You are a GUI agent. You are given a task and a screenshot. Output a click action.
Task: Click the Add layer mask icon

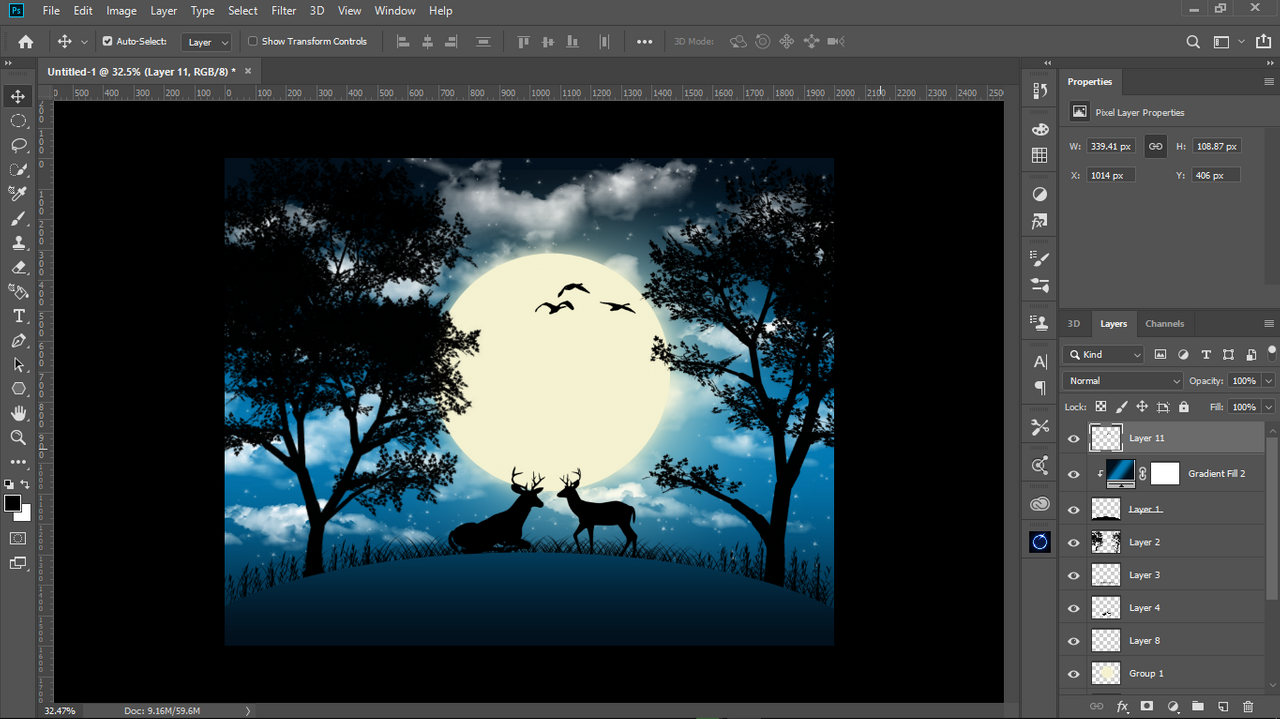[x=1147, y=707]
